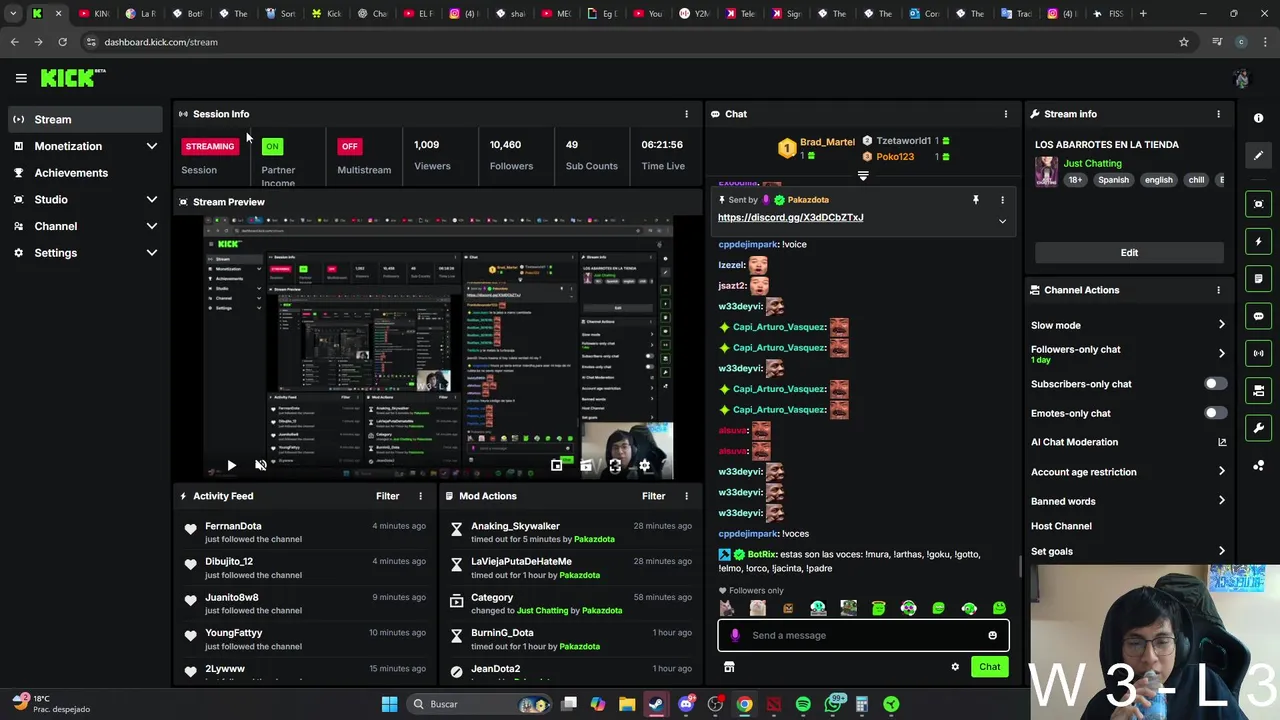Click the pencil edit icon in right sidebar
This screenshot has width=1280, height=720.
click(x=1258, y=156)
